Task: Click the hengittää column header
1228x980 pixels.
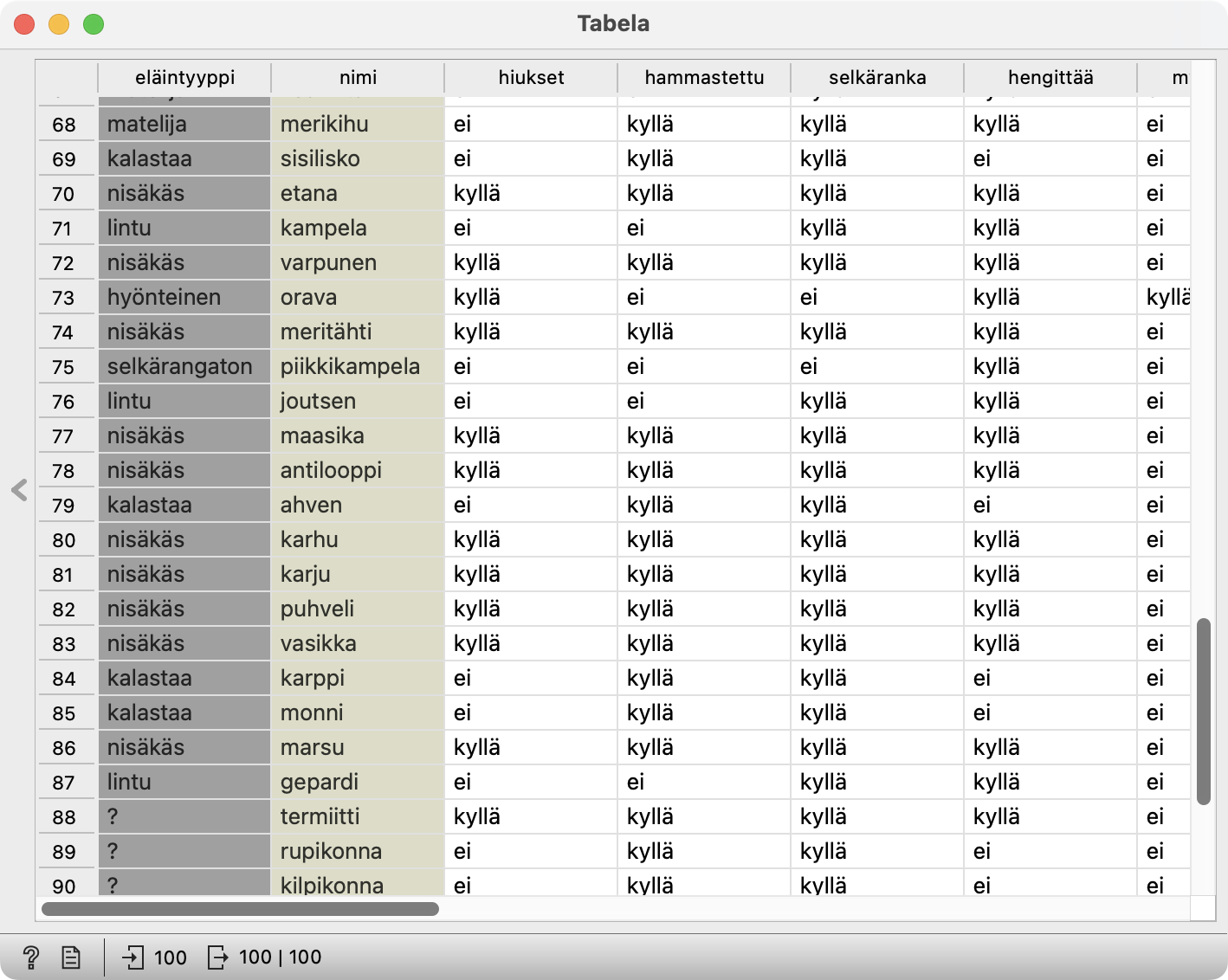Action: pos(1050,78)
